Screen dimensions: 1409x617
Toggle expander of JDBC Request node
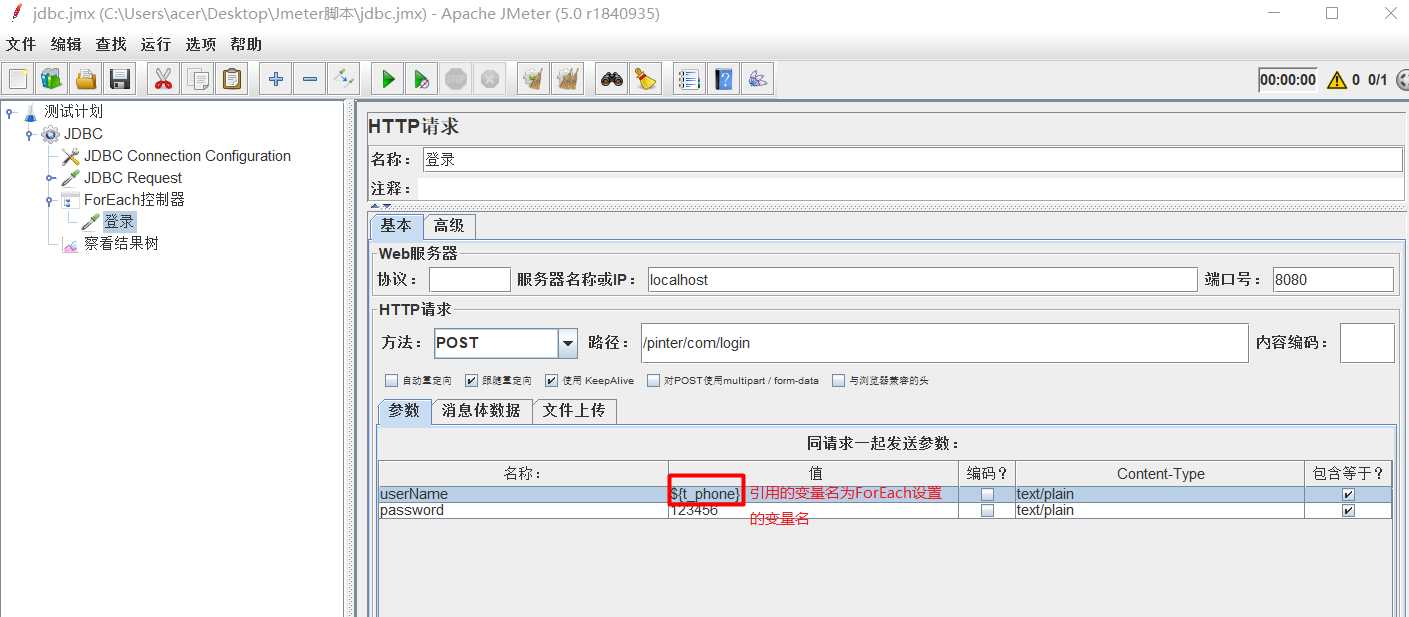pyautogui.click(x=50, y=178)
